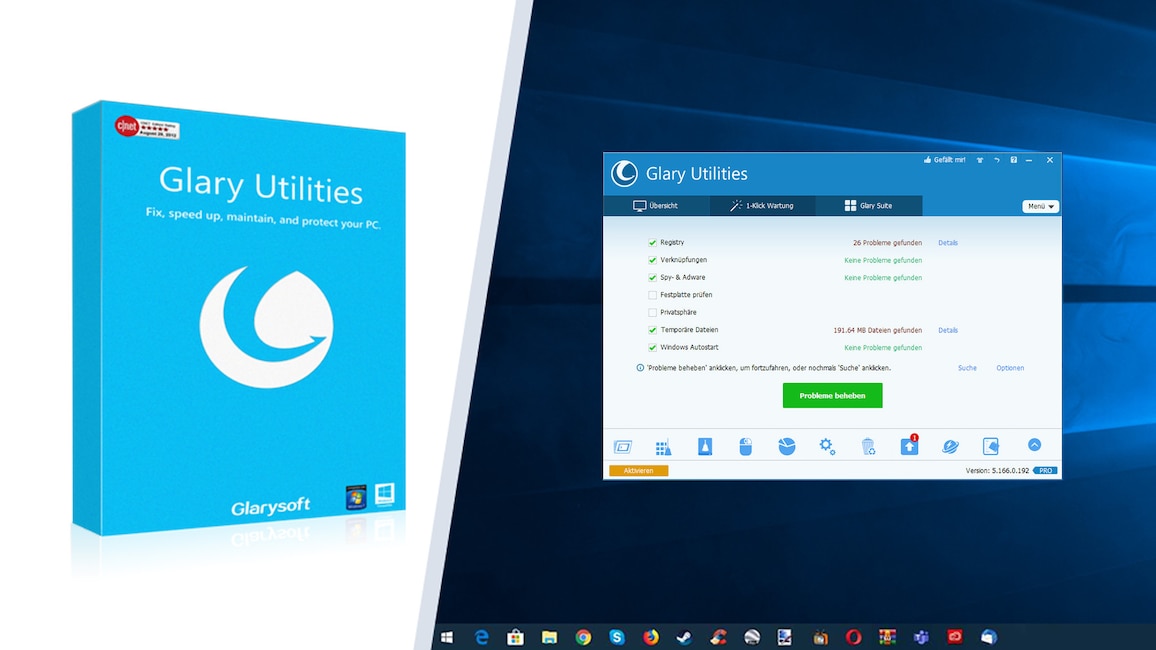
Task: Open Skype from taskbar
Action: click(x=617, y=637)
